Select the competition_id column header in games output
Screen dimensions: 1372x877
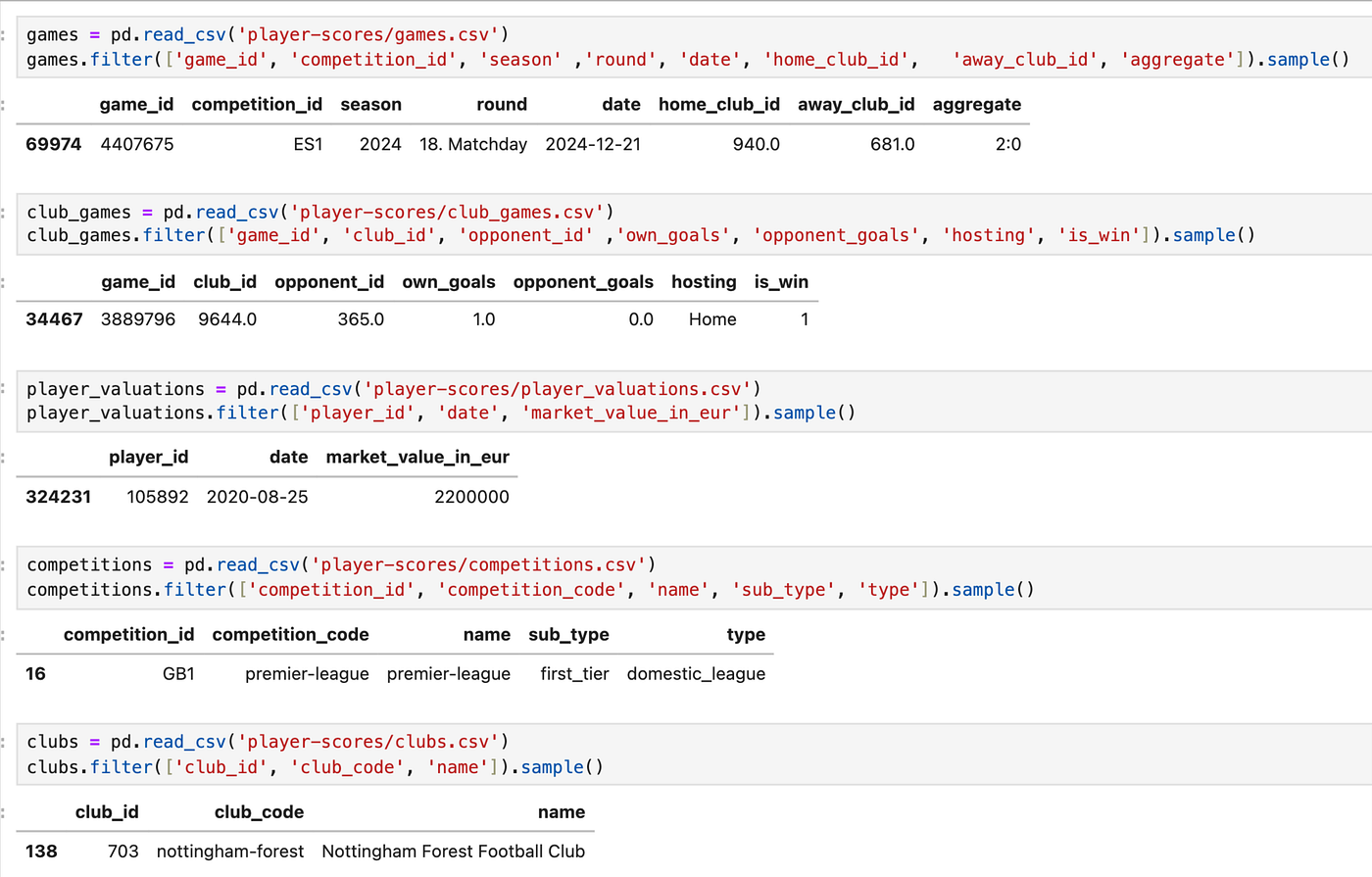[x=257, y=104]
